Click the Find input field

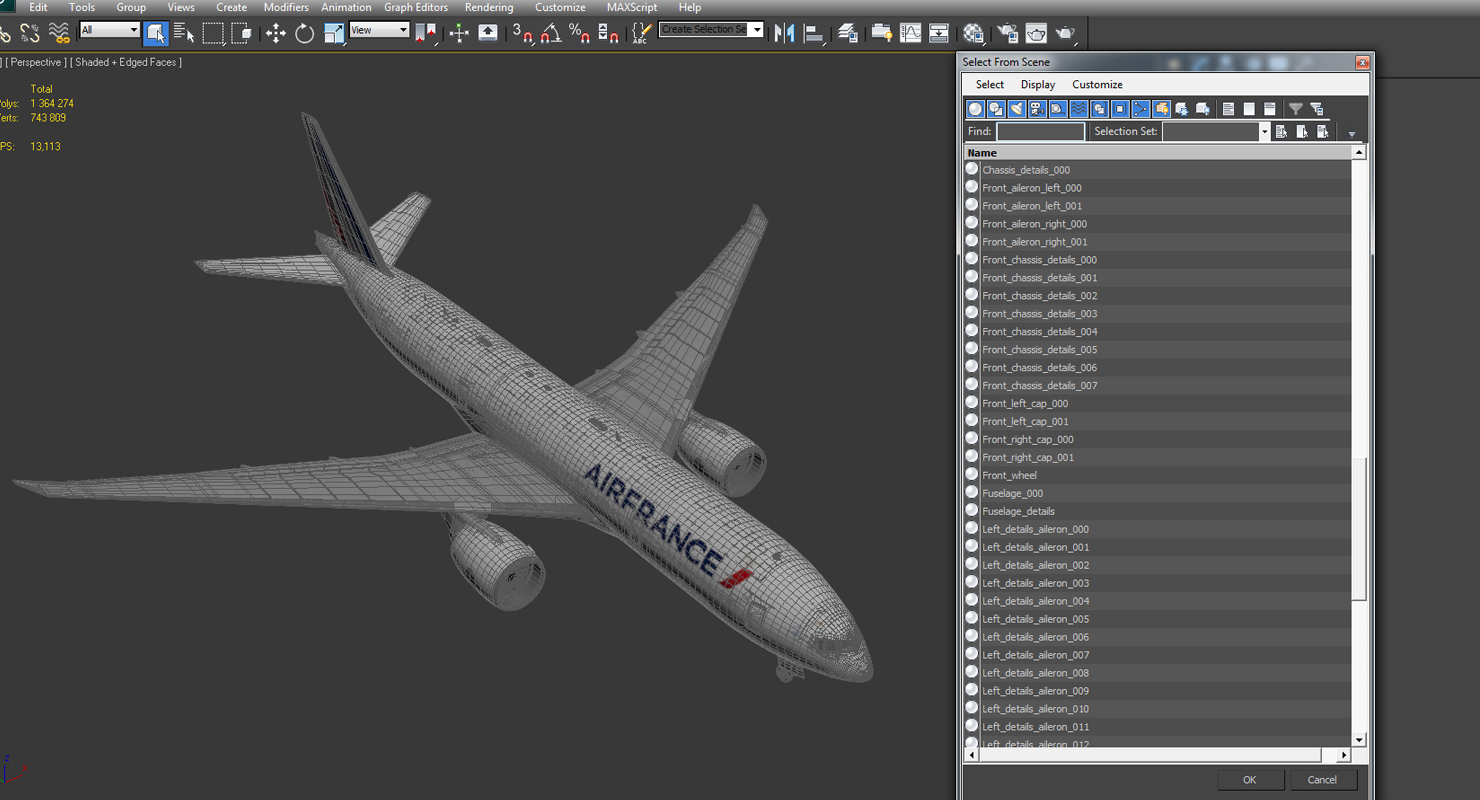pyautogui.click(x=1040, y=132)
